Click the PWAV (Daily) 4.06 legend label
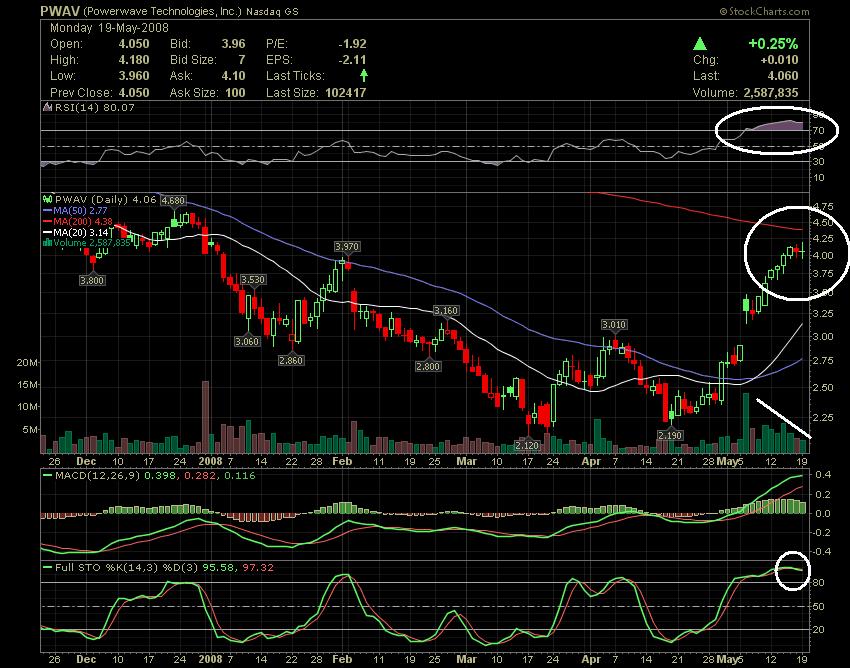This screenshot has height=668, width=850. pyautogui.click(x=106, y=199)
